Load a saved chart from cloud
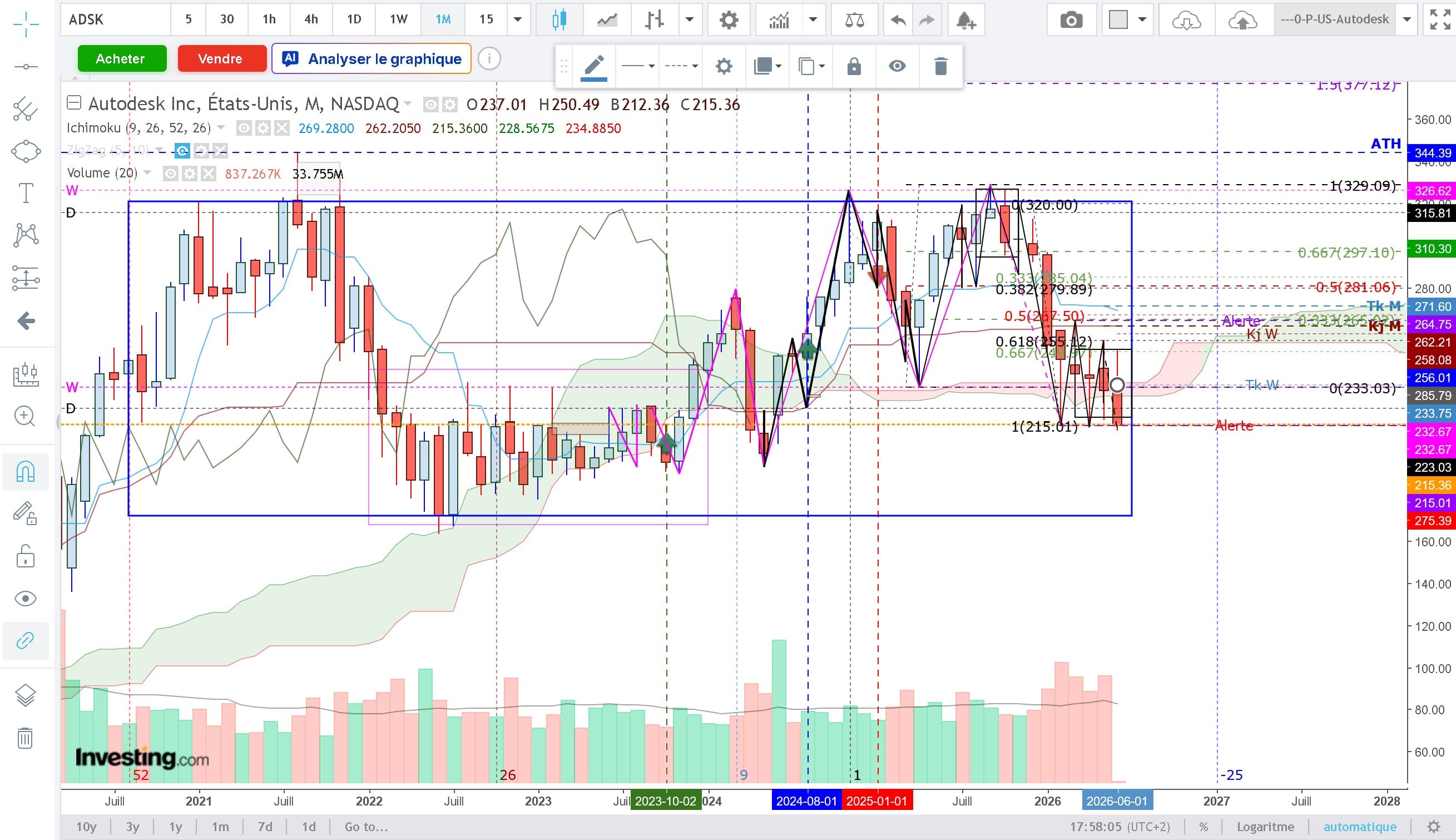The height and width of the screenshot is (840, 1456). coord(1187,20)
